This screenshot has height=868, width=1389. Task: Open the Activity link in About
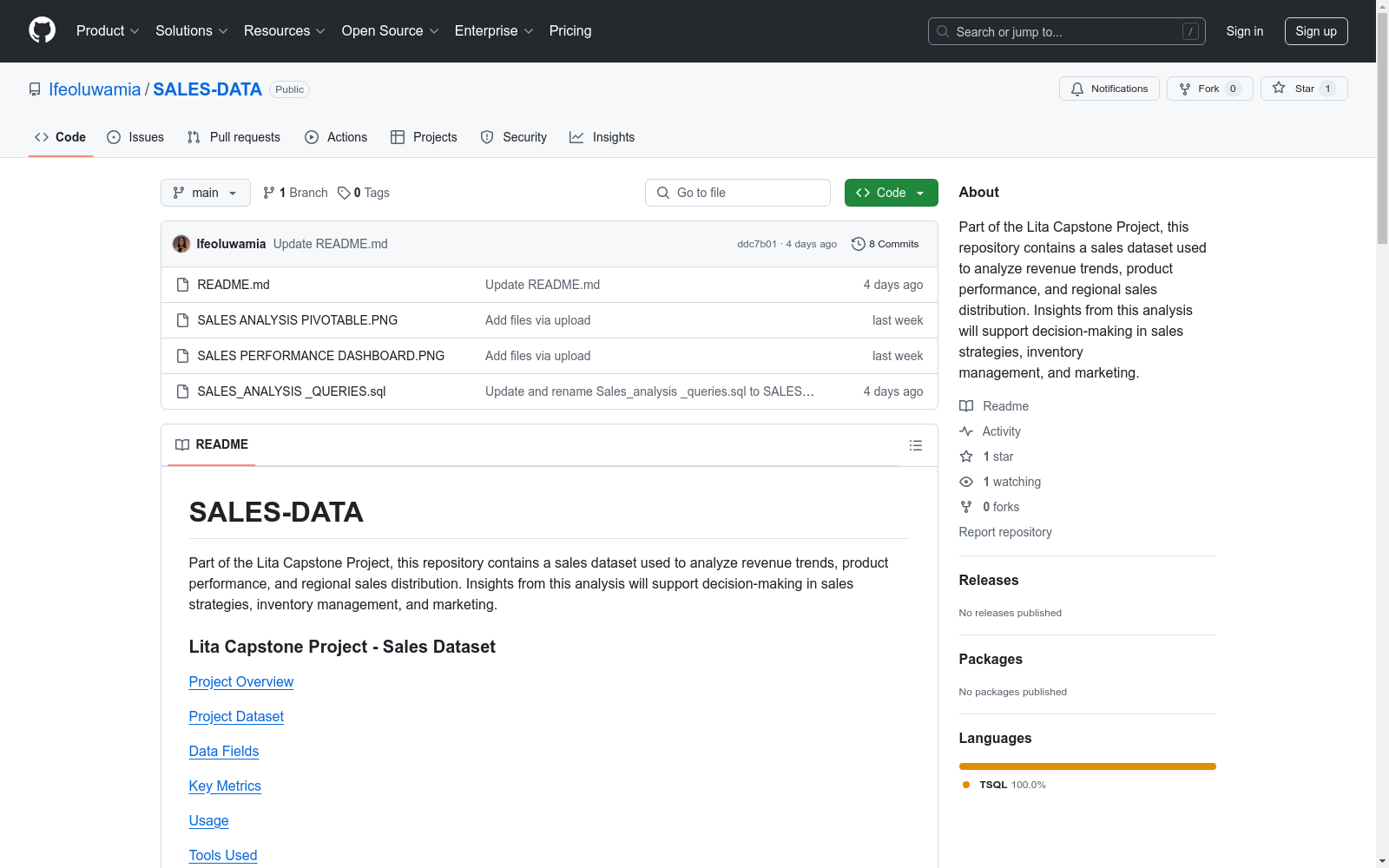[1001, 431]
